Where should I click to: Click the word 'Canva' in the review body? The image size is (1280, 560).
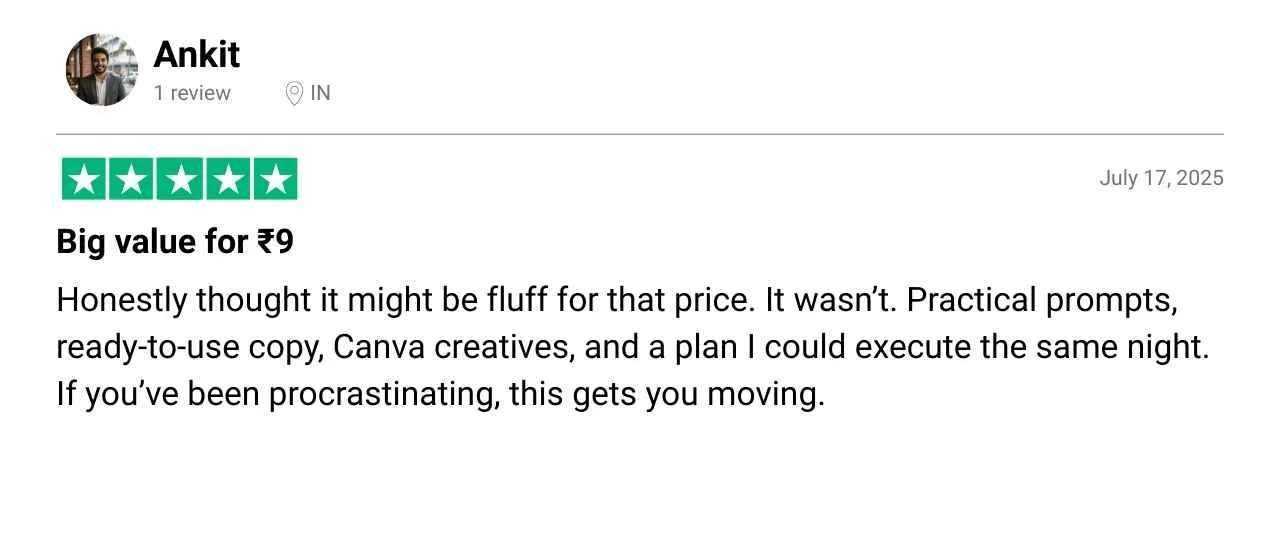tap(369, 347)
